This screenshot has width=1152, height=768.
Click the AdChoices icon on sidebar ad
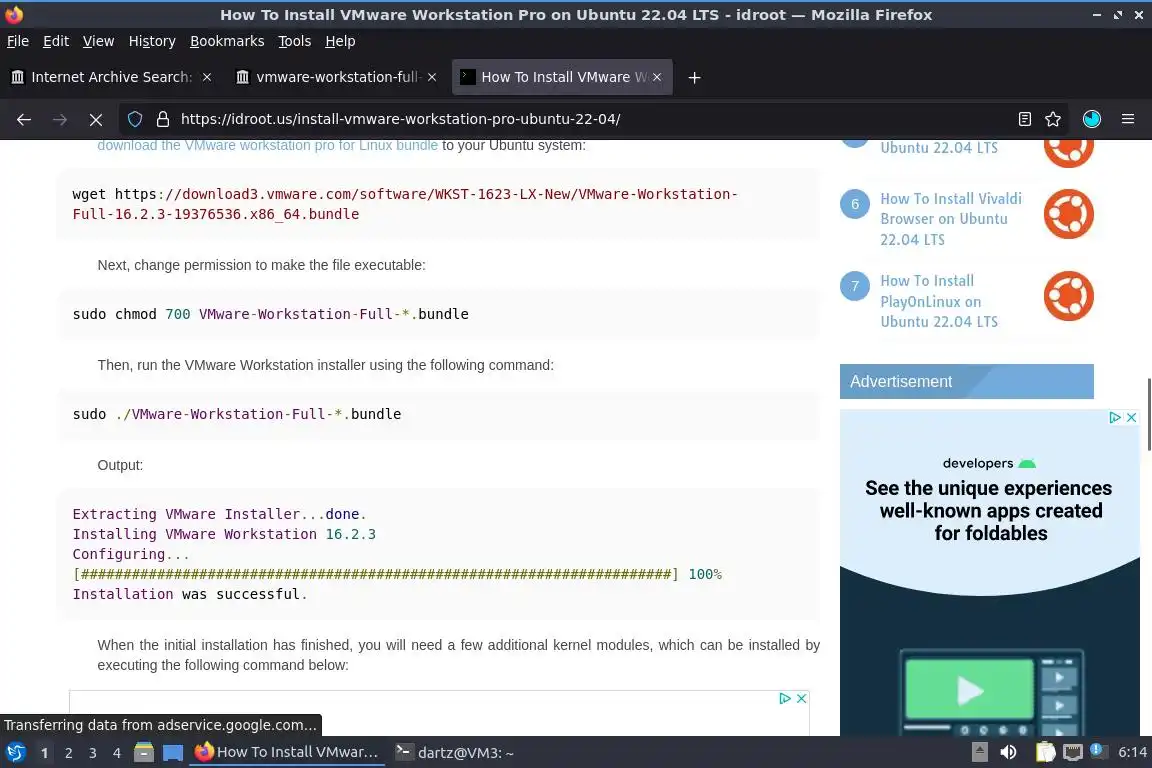[x=1115, y=417]
